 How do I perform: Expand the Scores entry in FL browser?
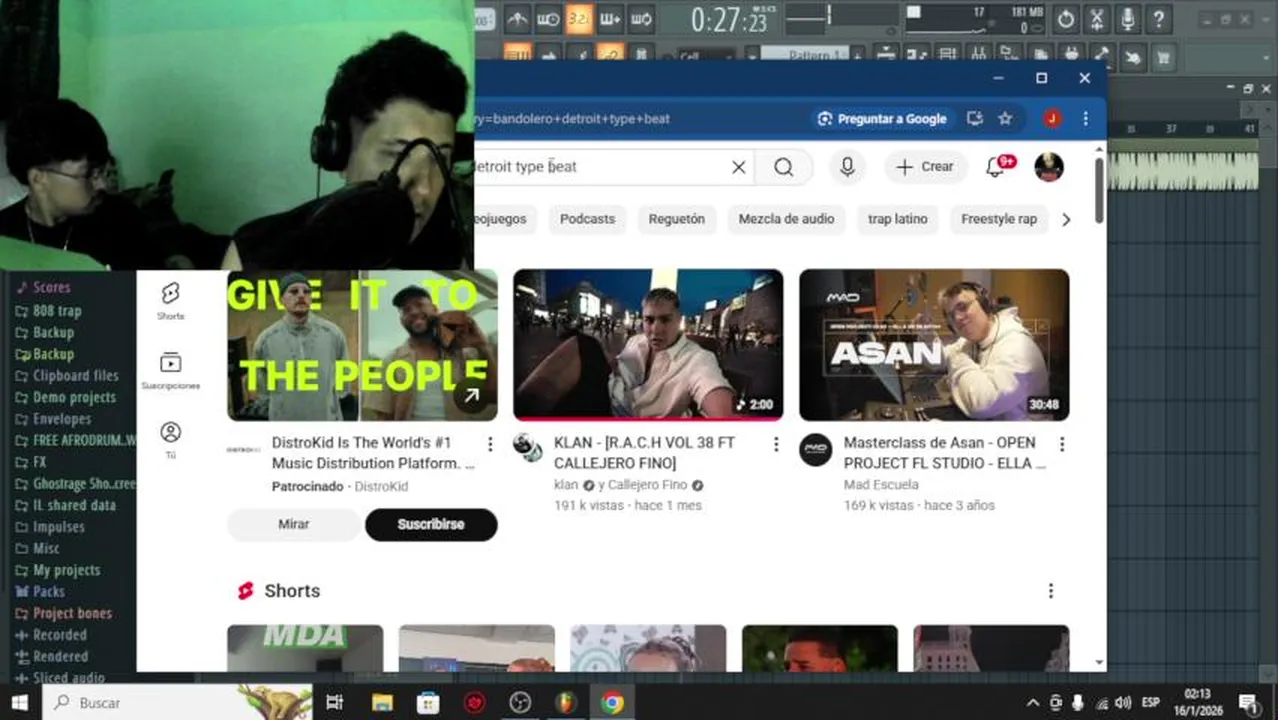(x=43, y=288)
